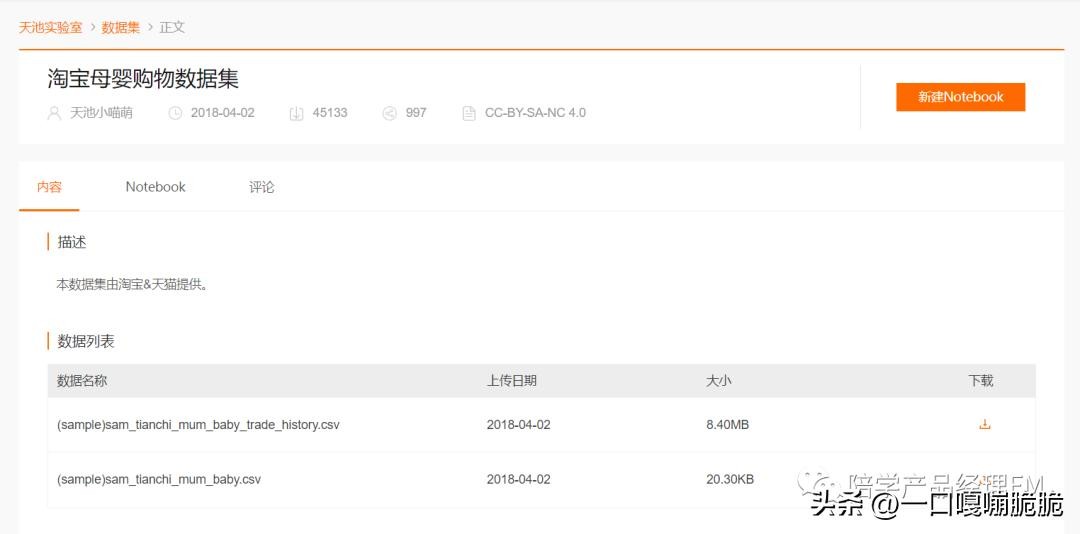
Task: Open the CC-BY-SA-NC 4.0 license text
Action: pyautogui.click(x=535, y=113)
